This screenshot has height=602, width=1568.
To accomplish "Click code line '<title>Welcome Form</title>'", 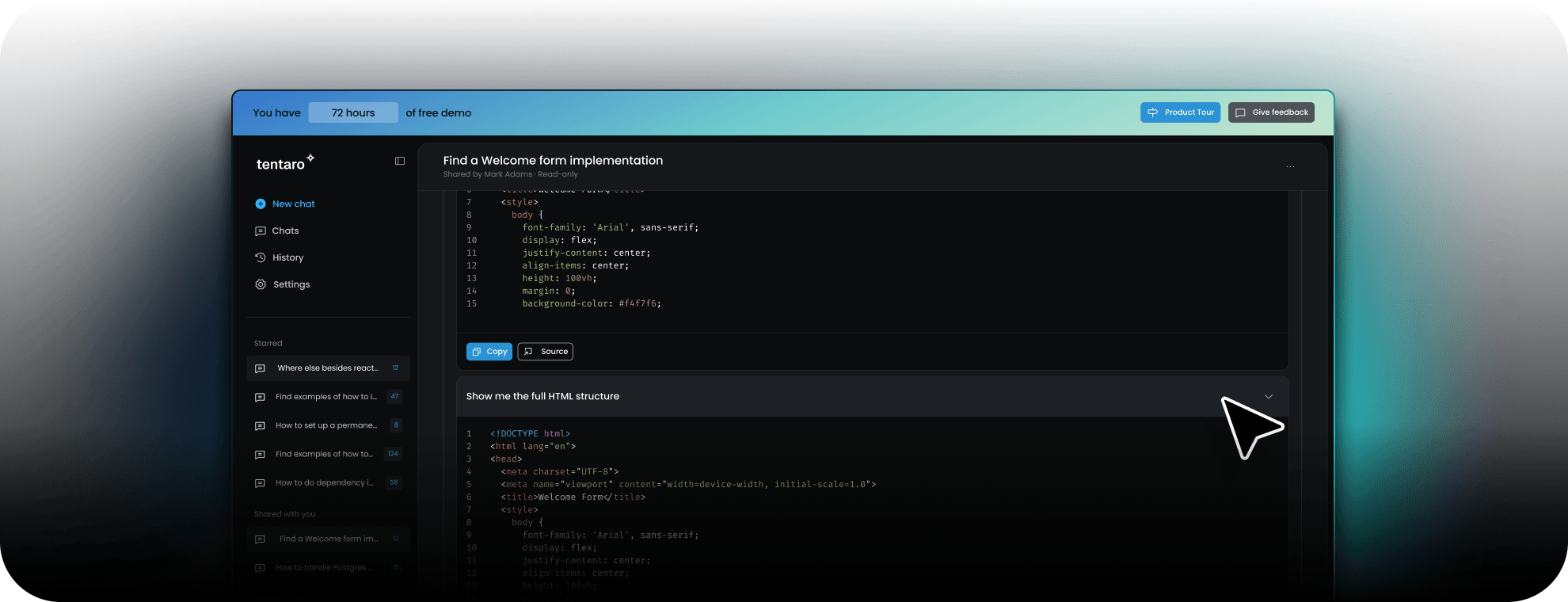I will pyautogui.click(x=573, y=497).
